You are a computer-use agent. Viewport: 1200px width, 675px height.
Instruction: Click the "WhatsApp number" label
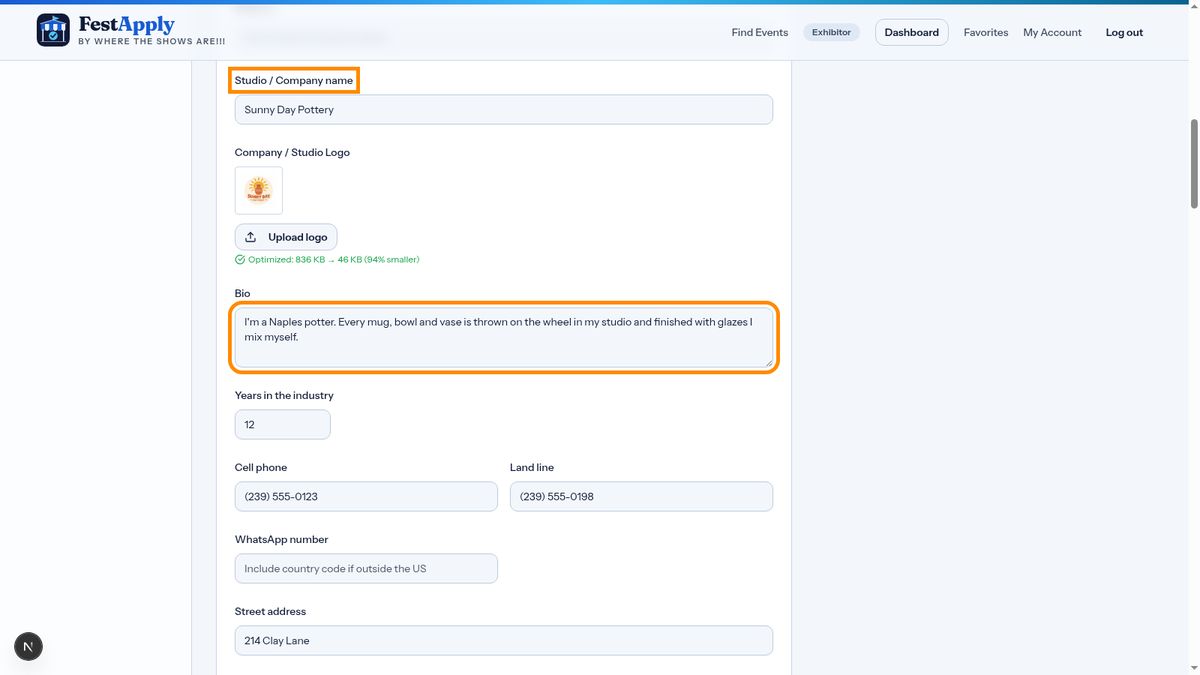point(282,540)
